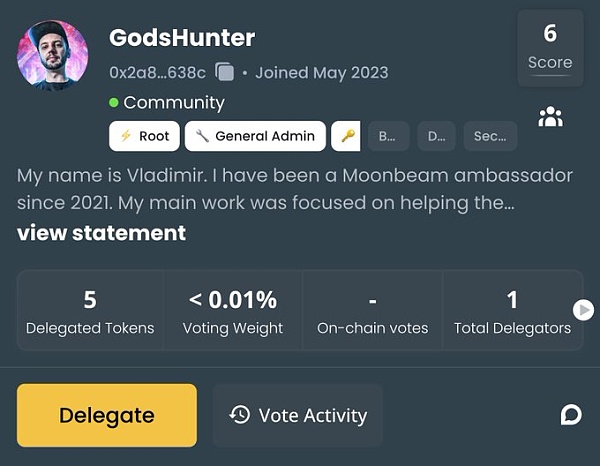Click the delegators group icon under Score

[550, 117]
